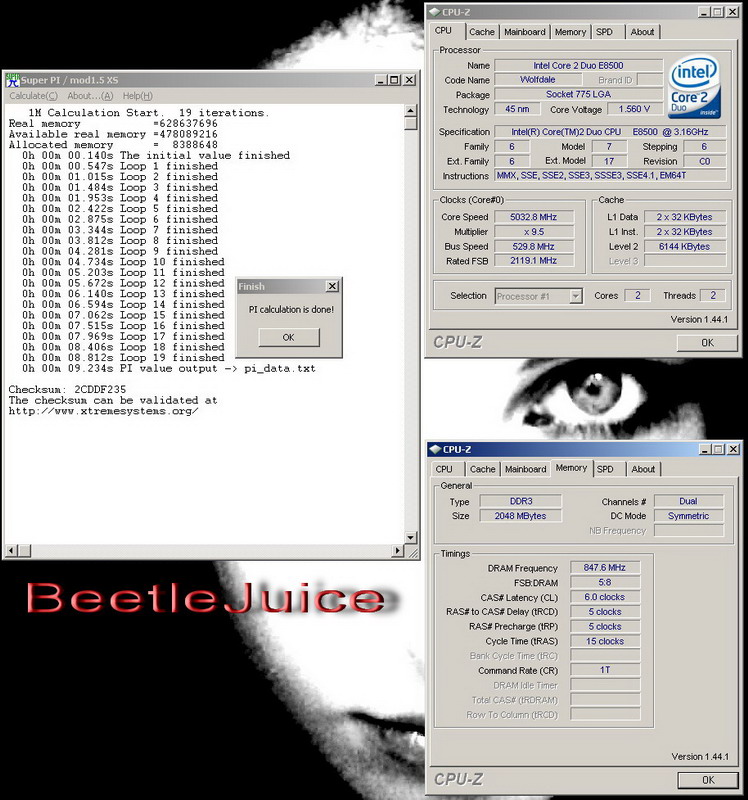
Task: Open the Help menu in Super PI
Action: 137,95
